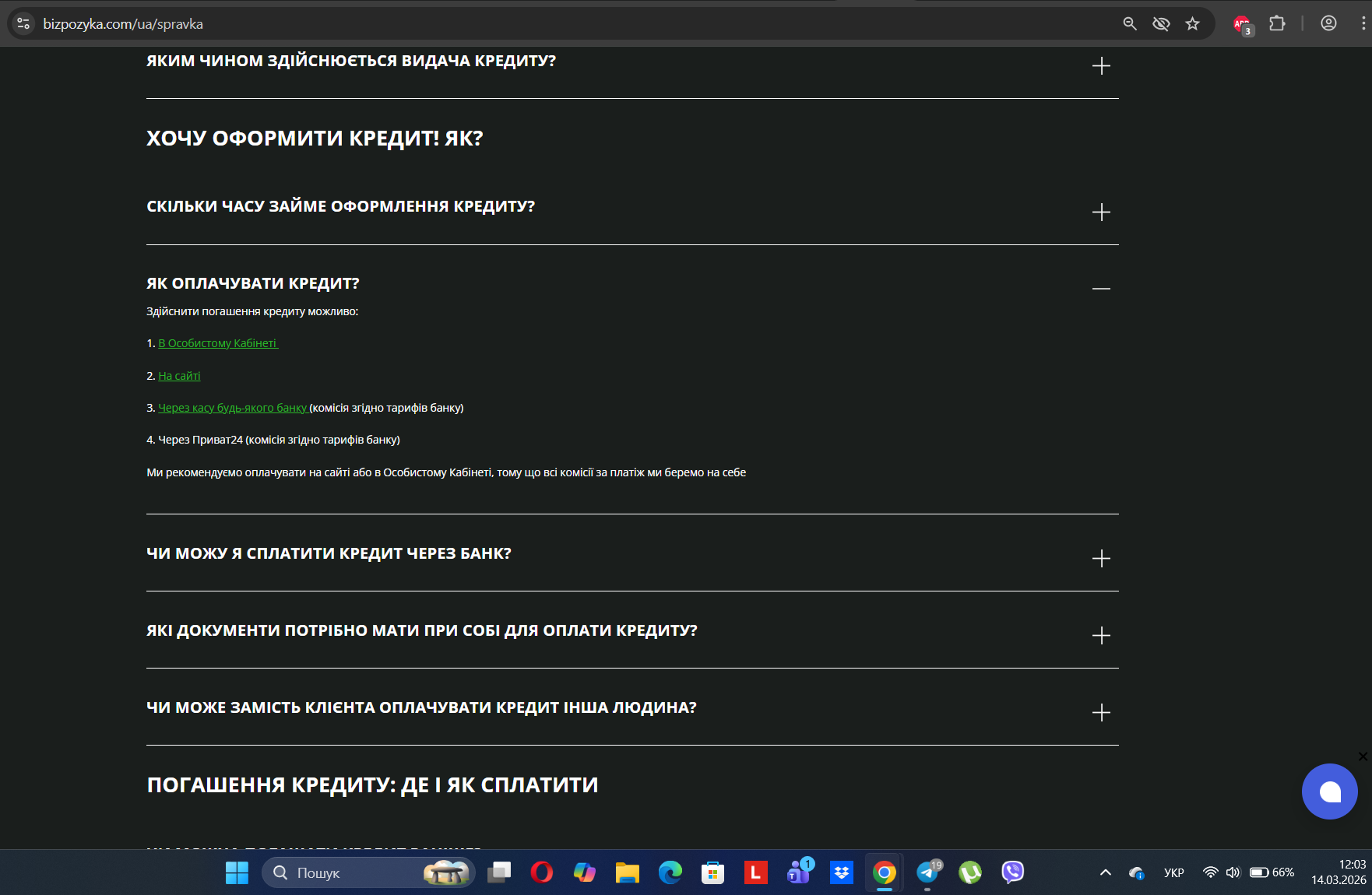Expand 'Скільки часу займе оформлення кредиту?' section
This screenshot has height=895, width=1372.
(1101, 212)
